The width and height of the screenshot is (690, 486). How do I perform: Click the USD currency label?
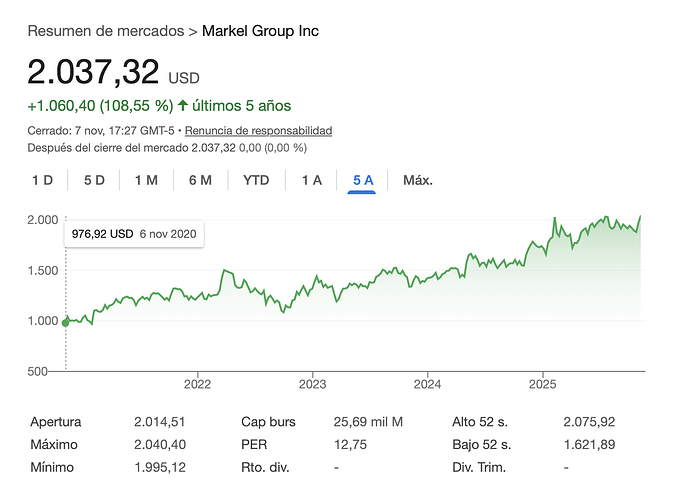pyautogui.click(x=184, y=78)
